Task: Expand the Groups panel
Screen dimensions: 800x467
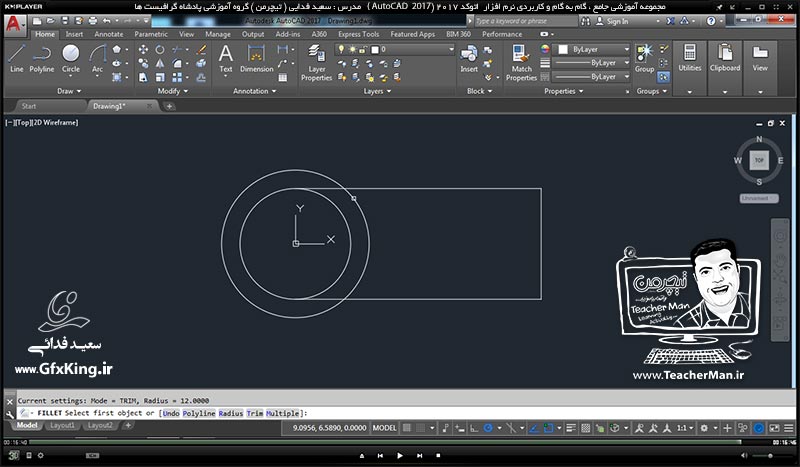Action: [652, 91]
